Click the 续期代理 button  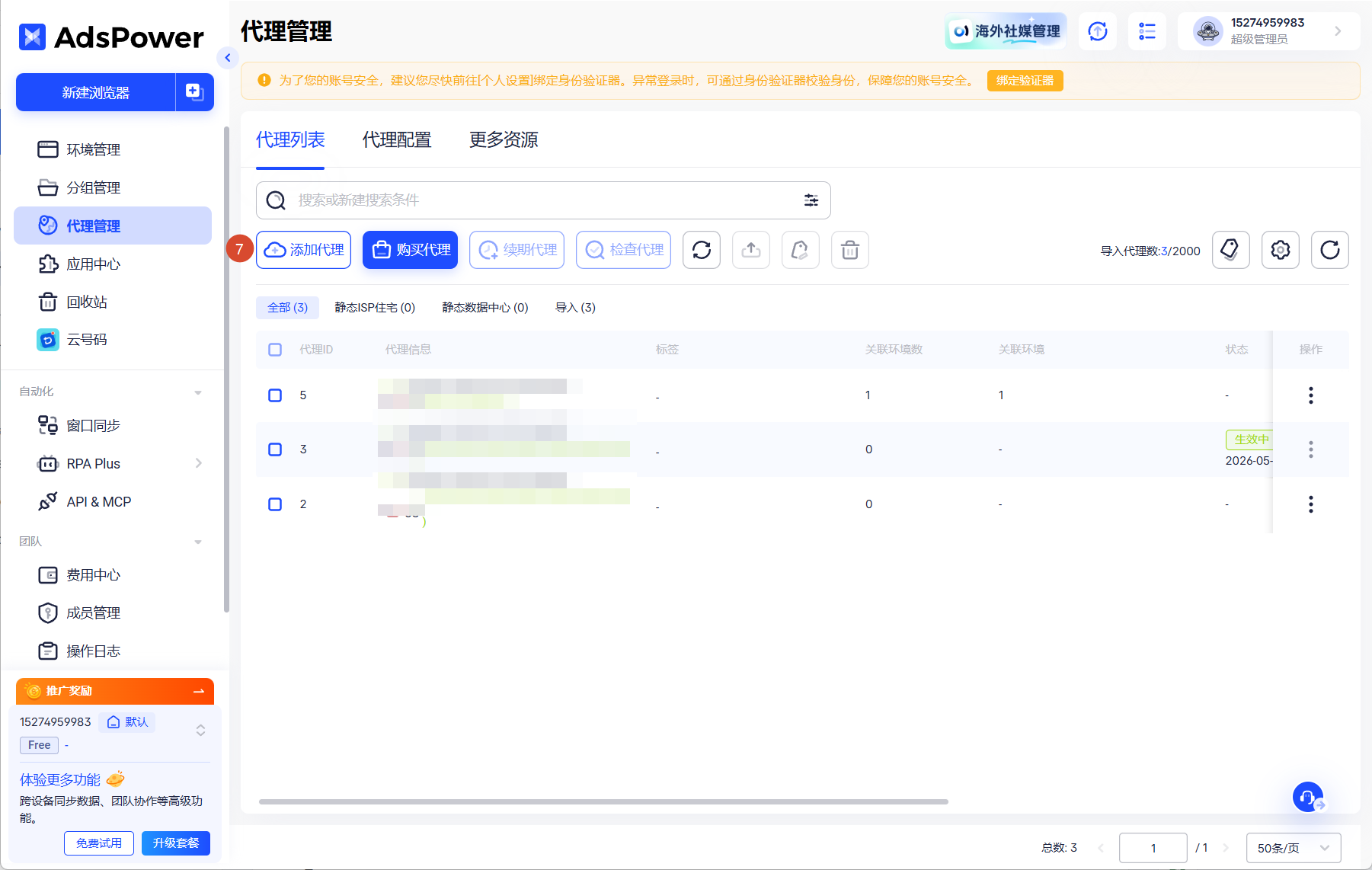coord(516,250)
